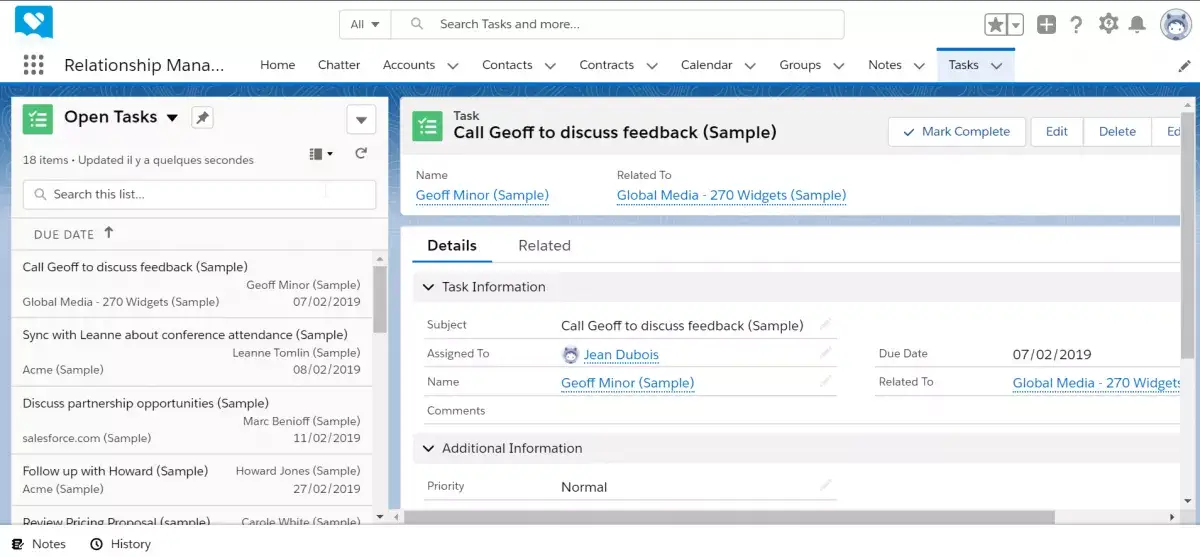
Task: Click the search magnifier icon in global search
Action: click(x=418, y=24)
